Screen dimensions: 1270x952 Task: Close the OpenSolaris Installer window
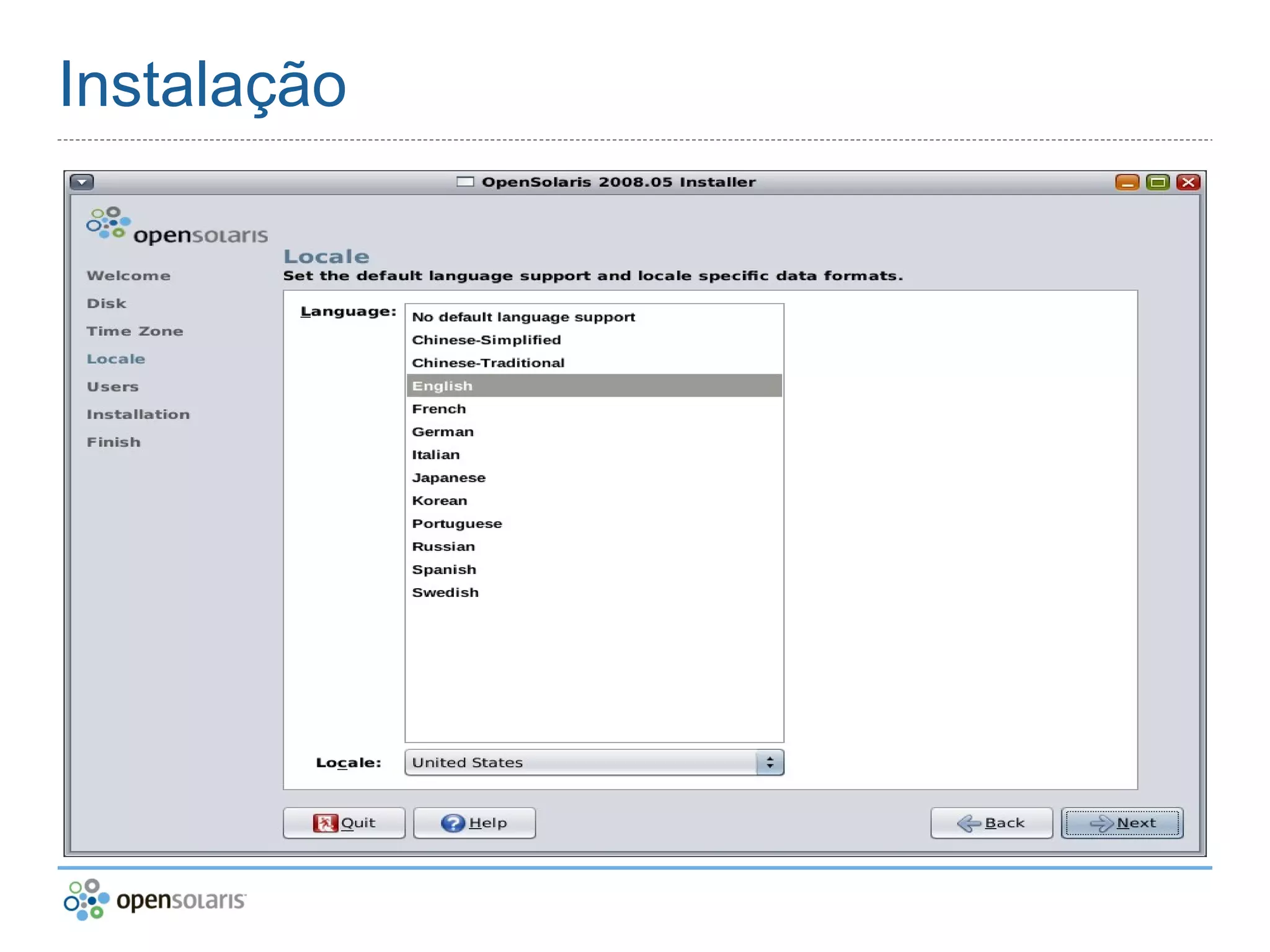click(1188, 182)
